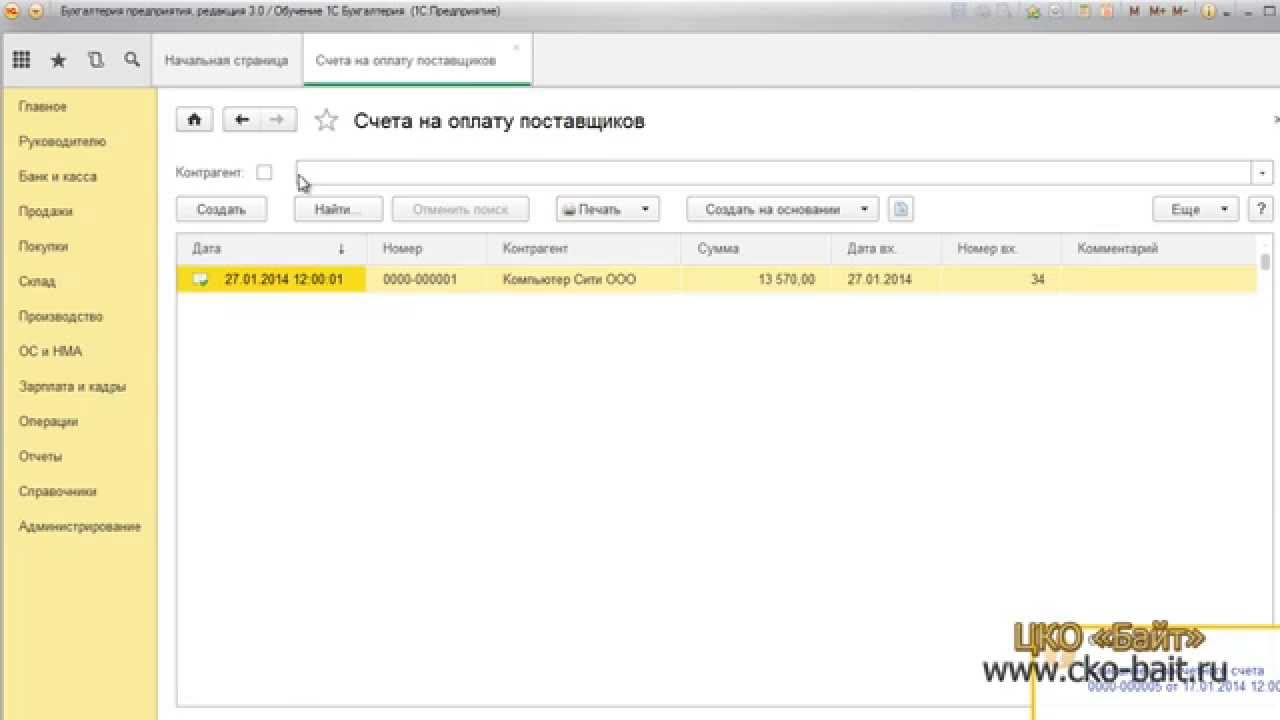
Task: Close the Счета на оплату поставщиков tab
Action: click(516, 47)
